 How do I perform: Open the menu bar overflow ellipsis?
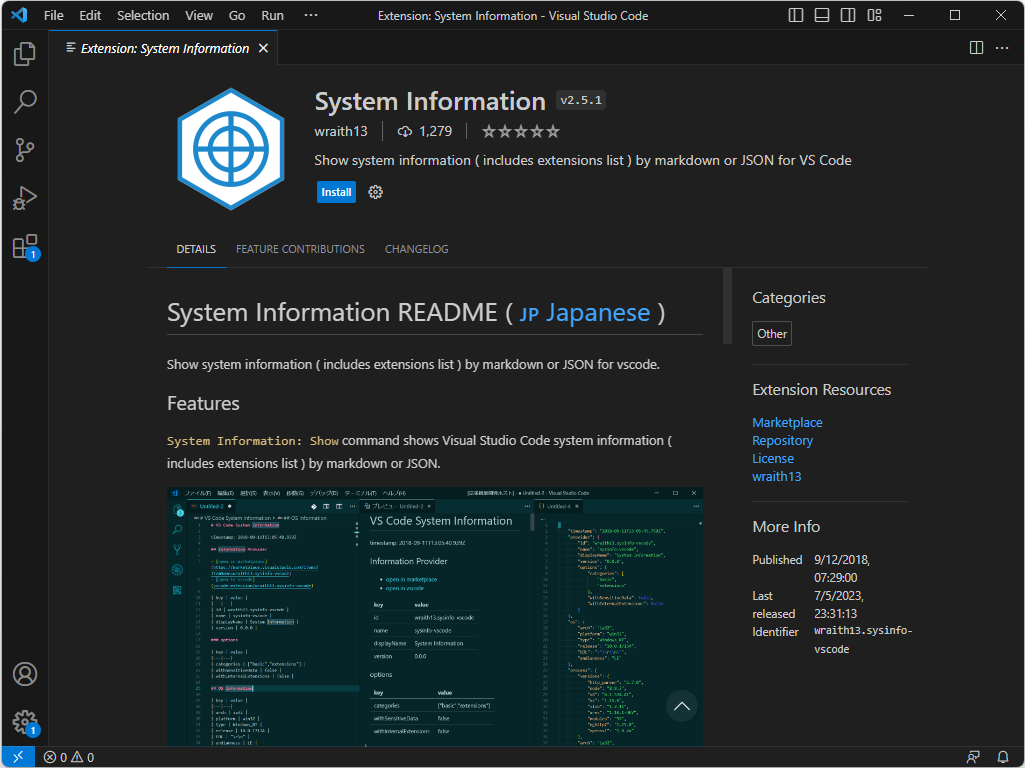310,15
